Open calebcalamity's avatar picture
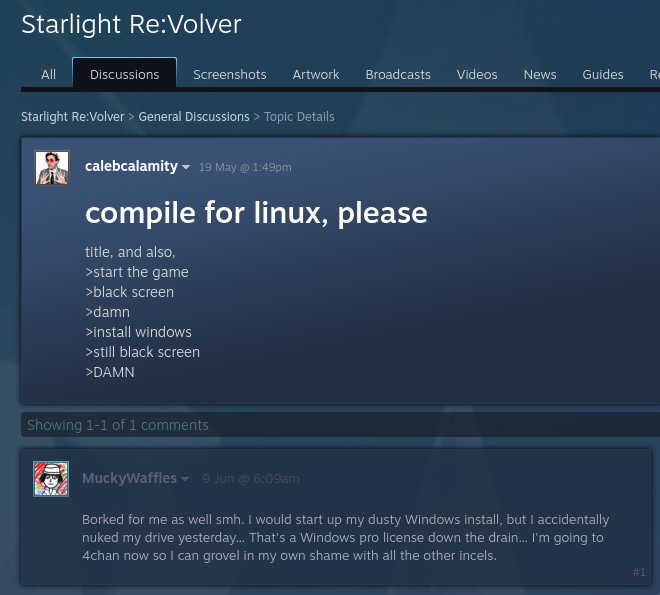660x595 pixels. (52, 167)
